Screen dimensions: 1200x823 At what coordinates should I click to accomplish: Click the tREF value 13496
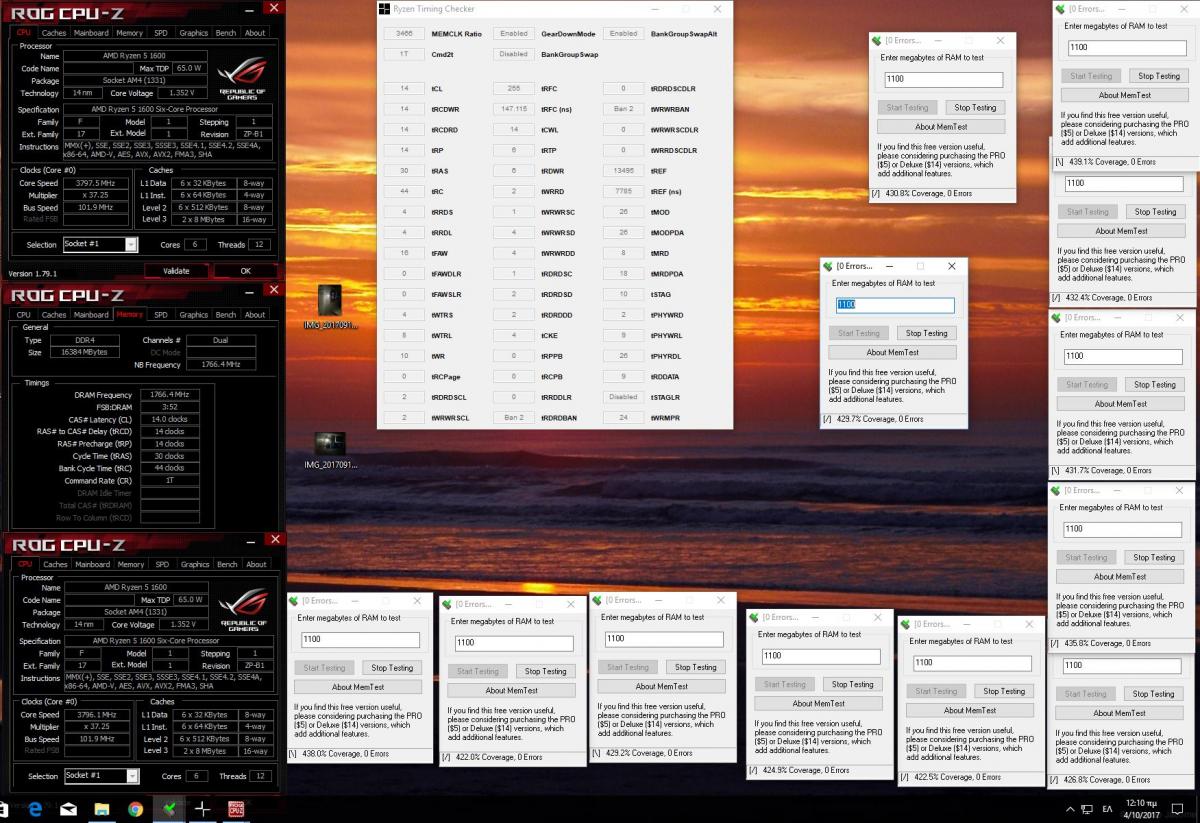(x=623, y=171)
